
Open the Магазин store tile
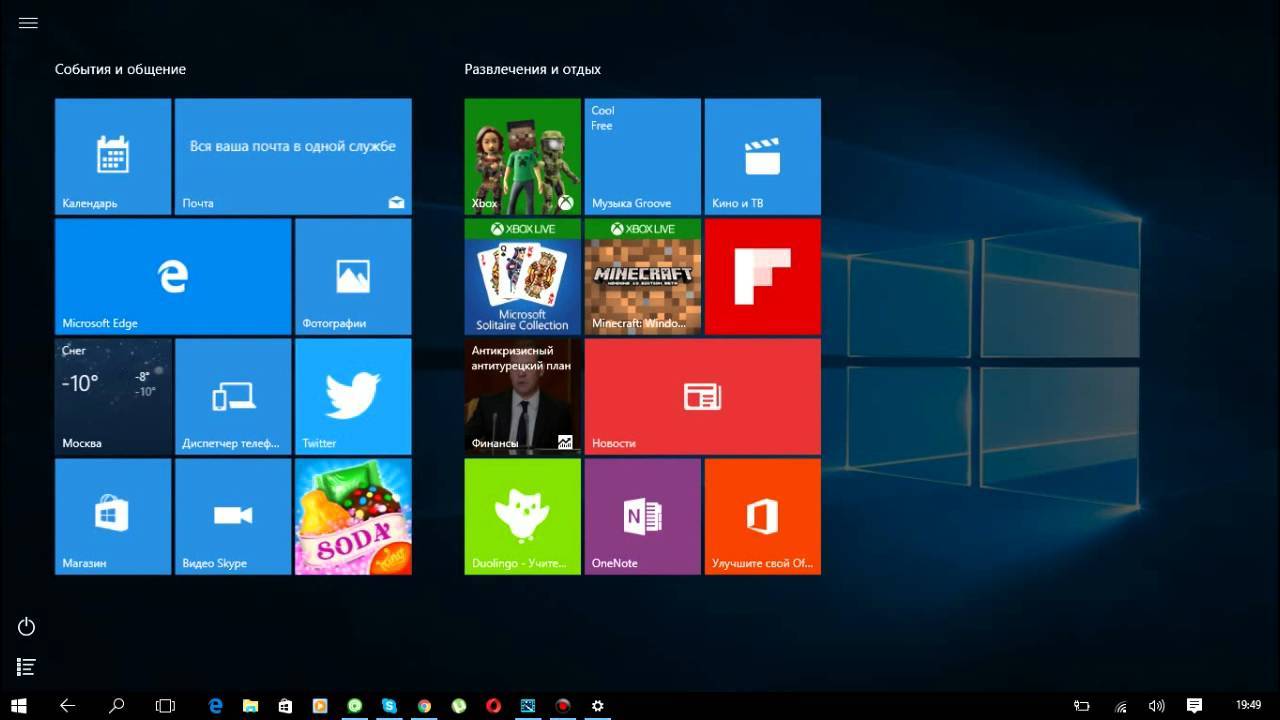112,516
